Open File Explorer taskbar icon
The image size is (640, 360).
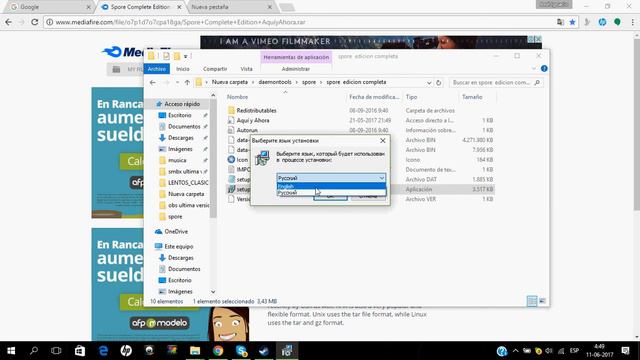click(x=195, y=351)
